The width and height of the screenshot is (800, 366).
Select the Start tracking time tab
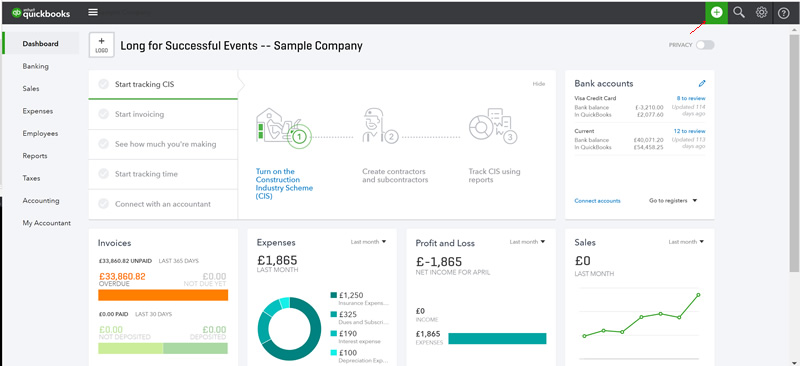coord(163,174)
